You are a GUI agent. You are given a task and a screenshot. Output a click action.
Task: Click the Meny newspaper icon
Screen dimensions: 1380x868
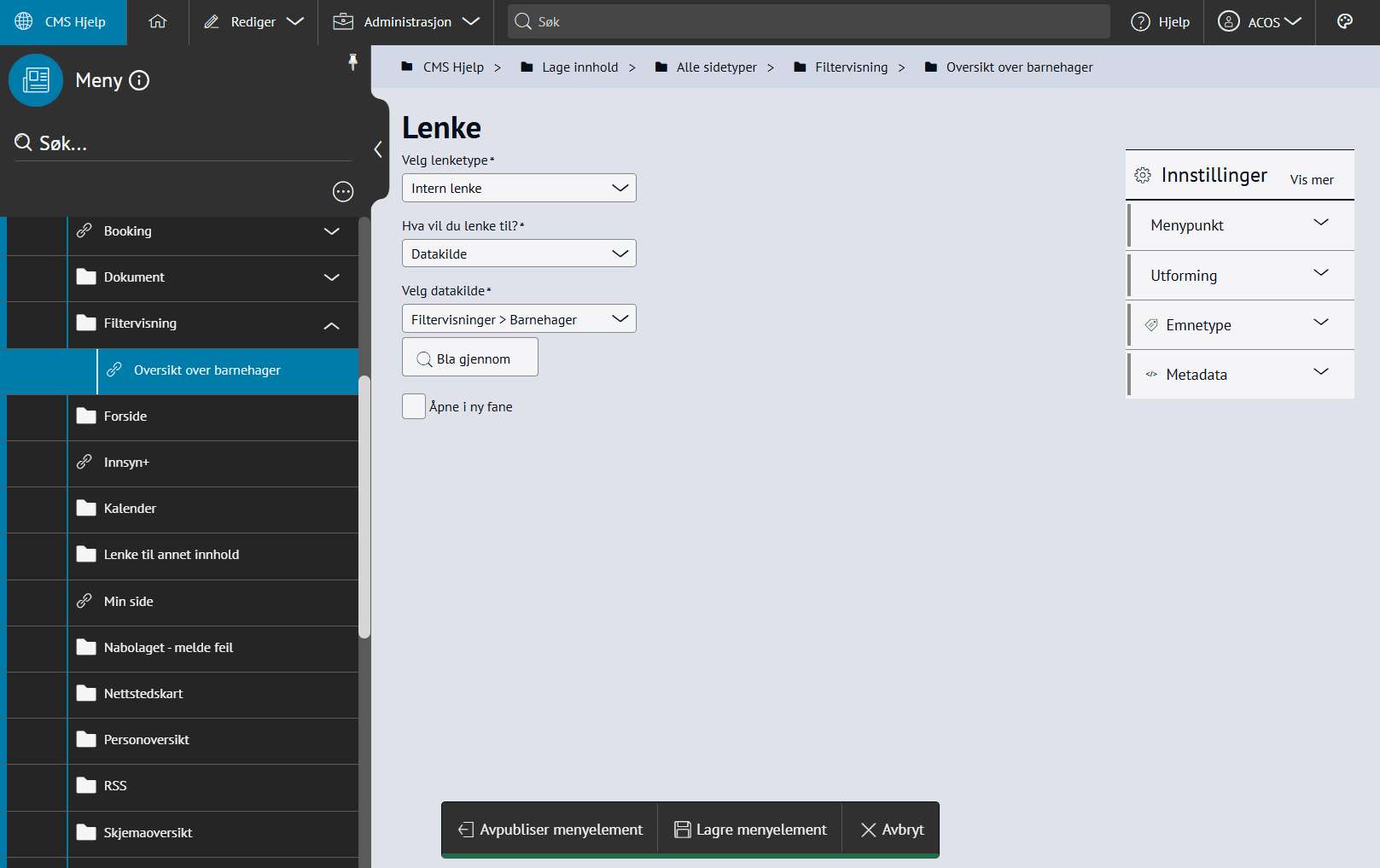[36, 80]
